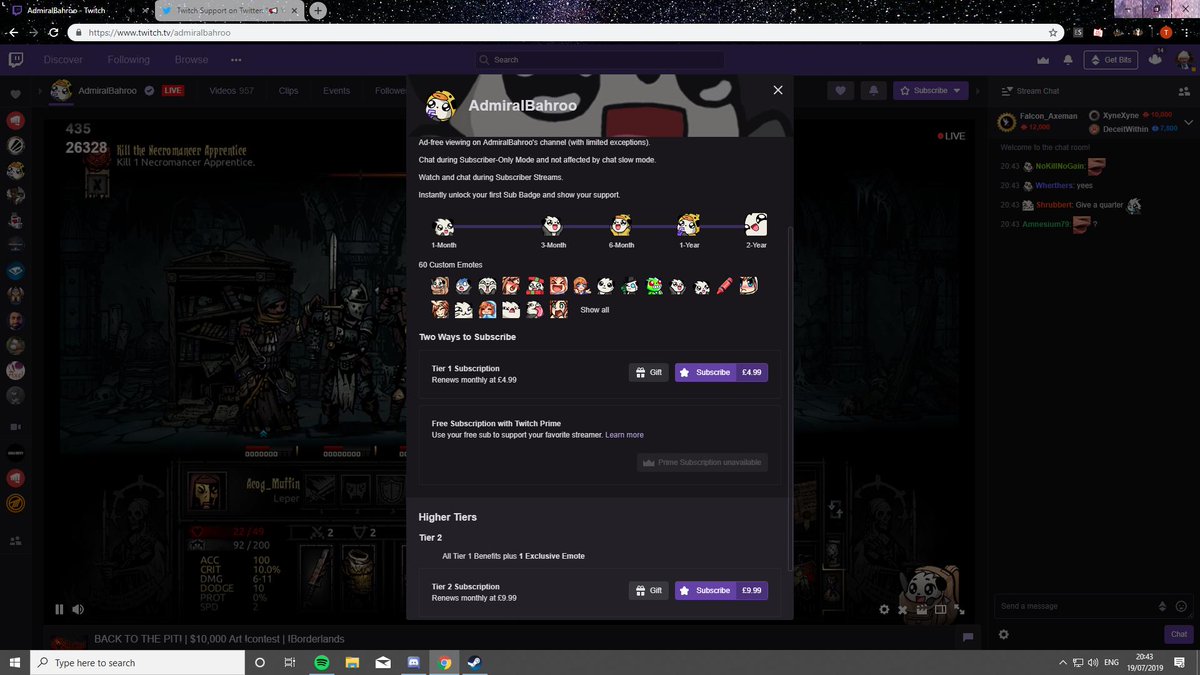
Task: Reload the page
Action: tap(53, 32)
